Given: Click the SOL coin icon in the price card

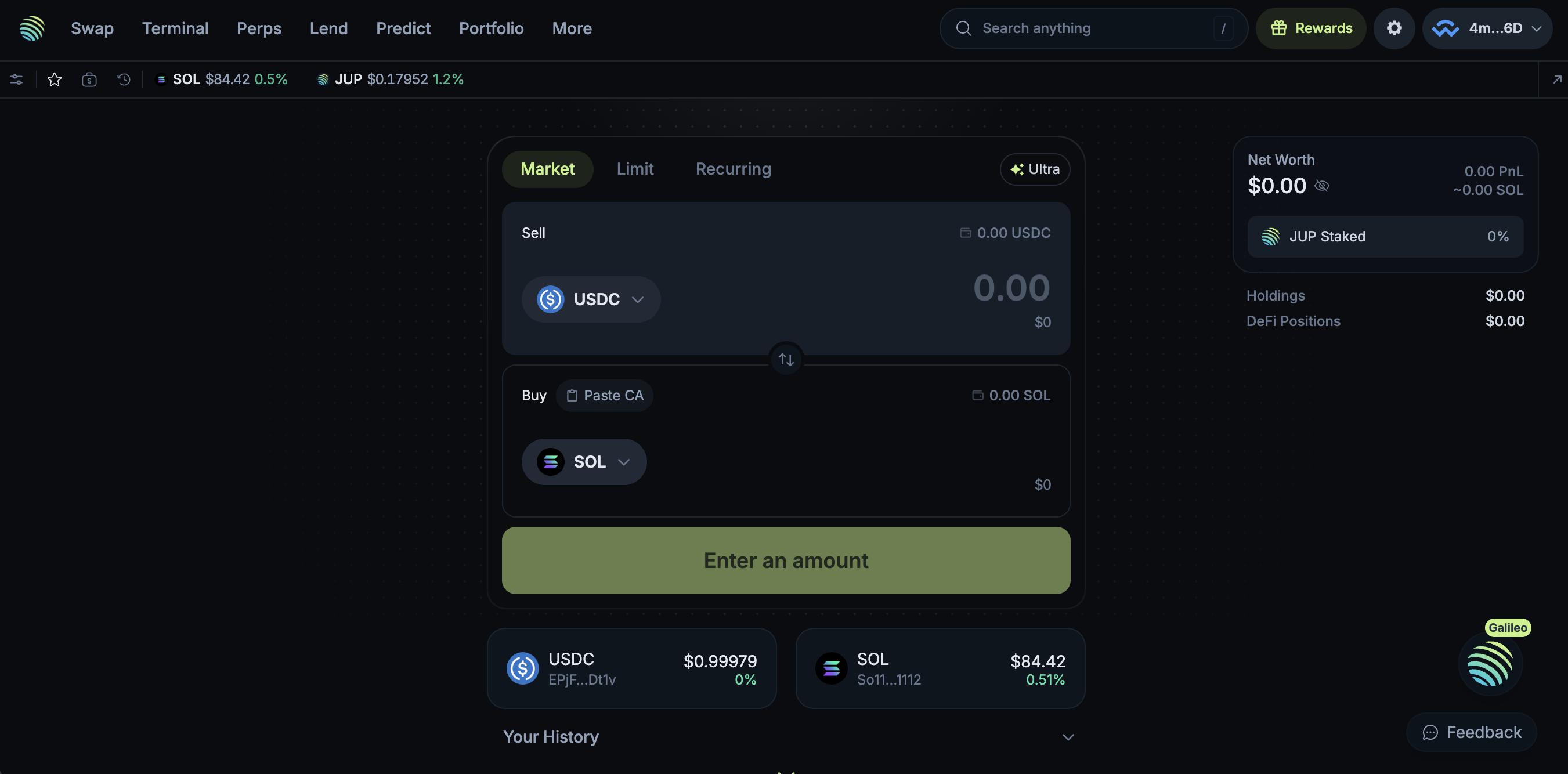Looking at the screenshot, I should coord(831,668).
